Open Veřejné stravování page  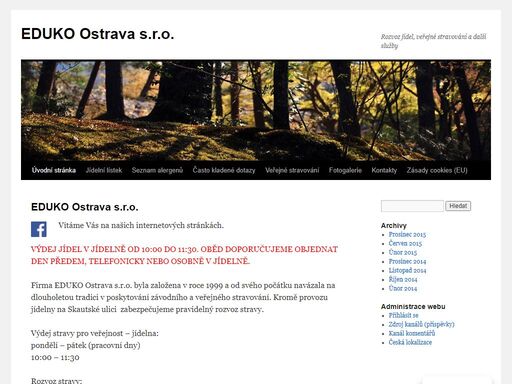pos(292,170)
